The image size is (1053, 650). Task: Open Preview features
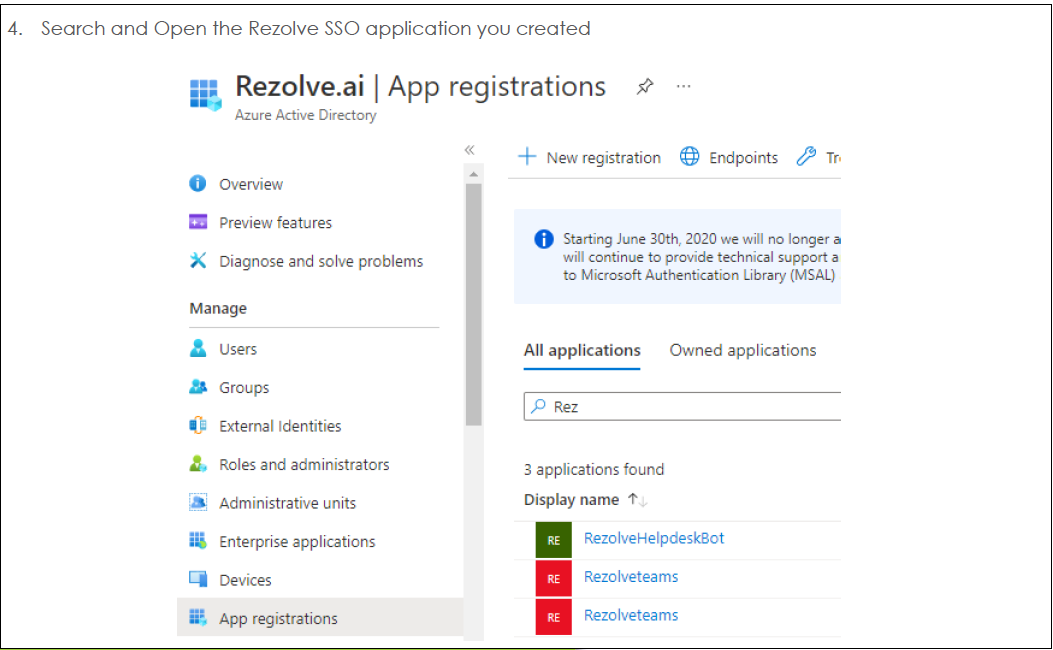[275, 222]
